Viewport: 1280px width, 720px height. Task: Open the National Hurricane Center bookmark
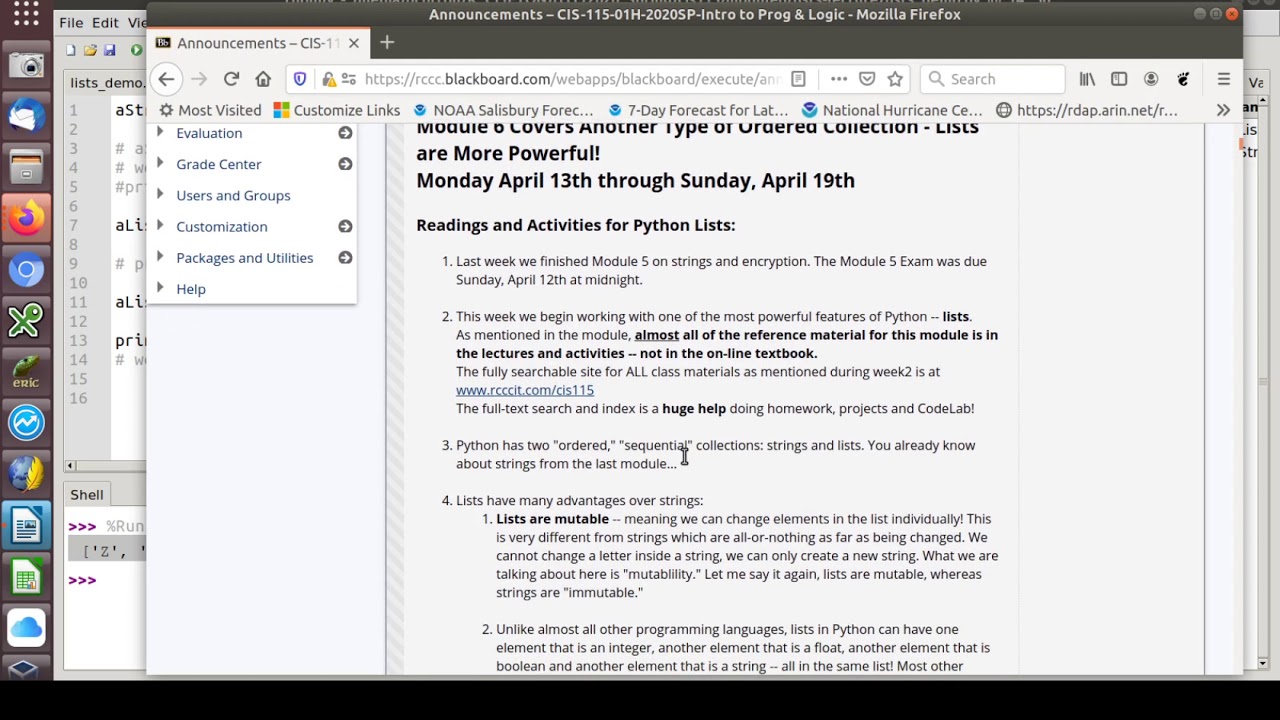tap(892, 110)
